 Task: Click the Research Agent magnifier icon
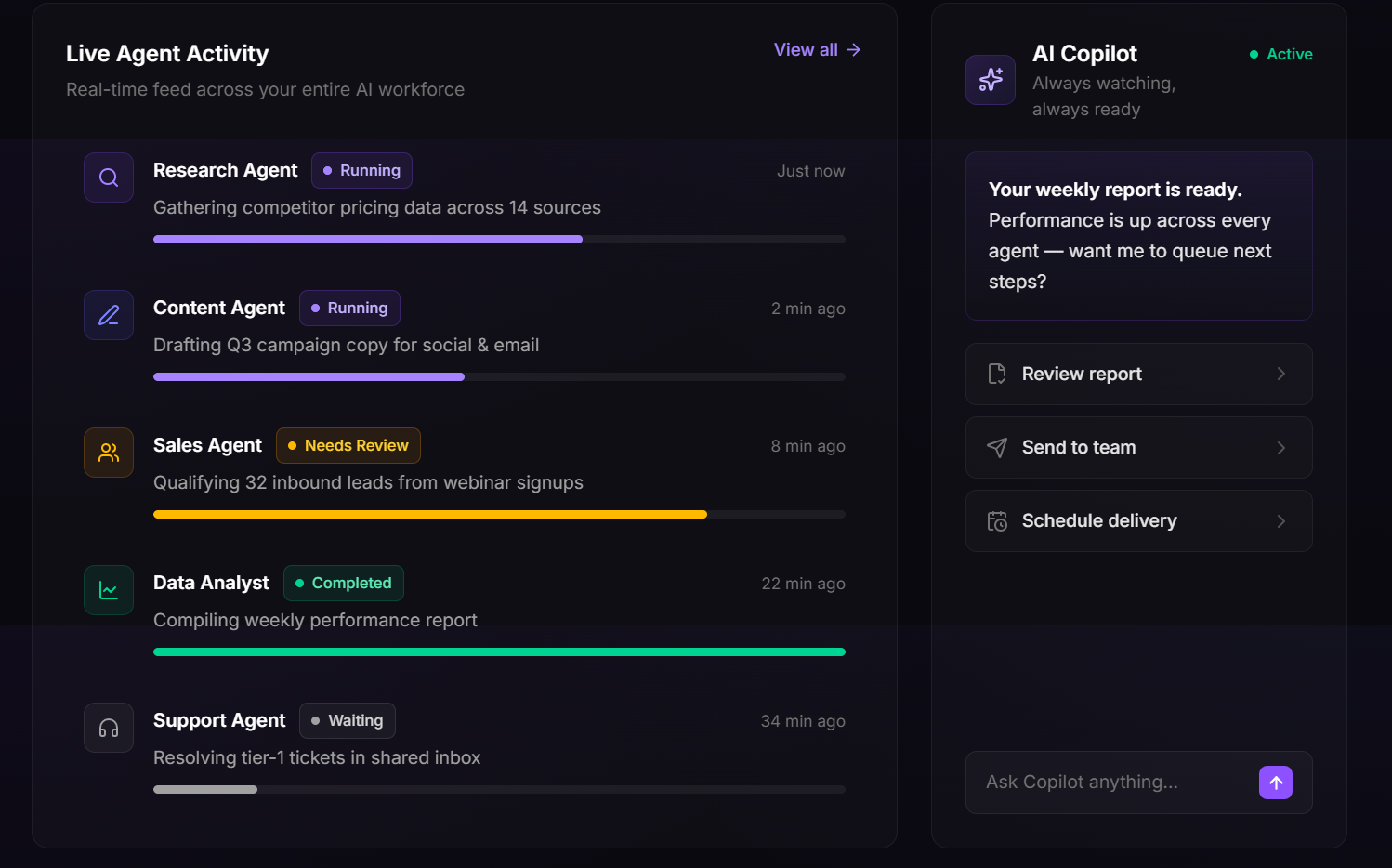pos(109,178)
